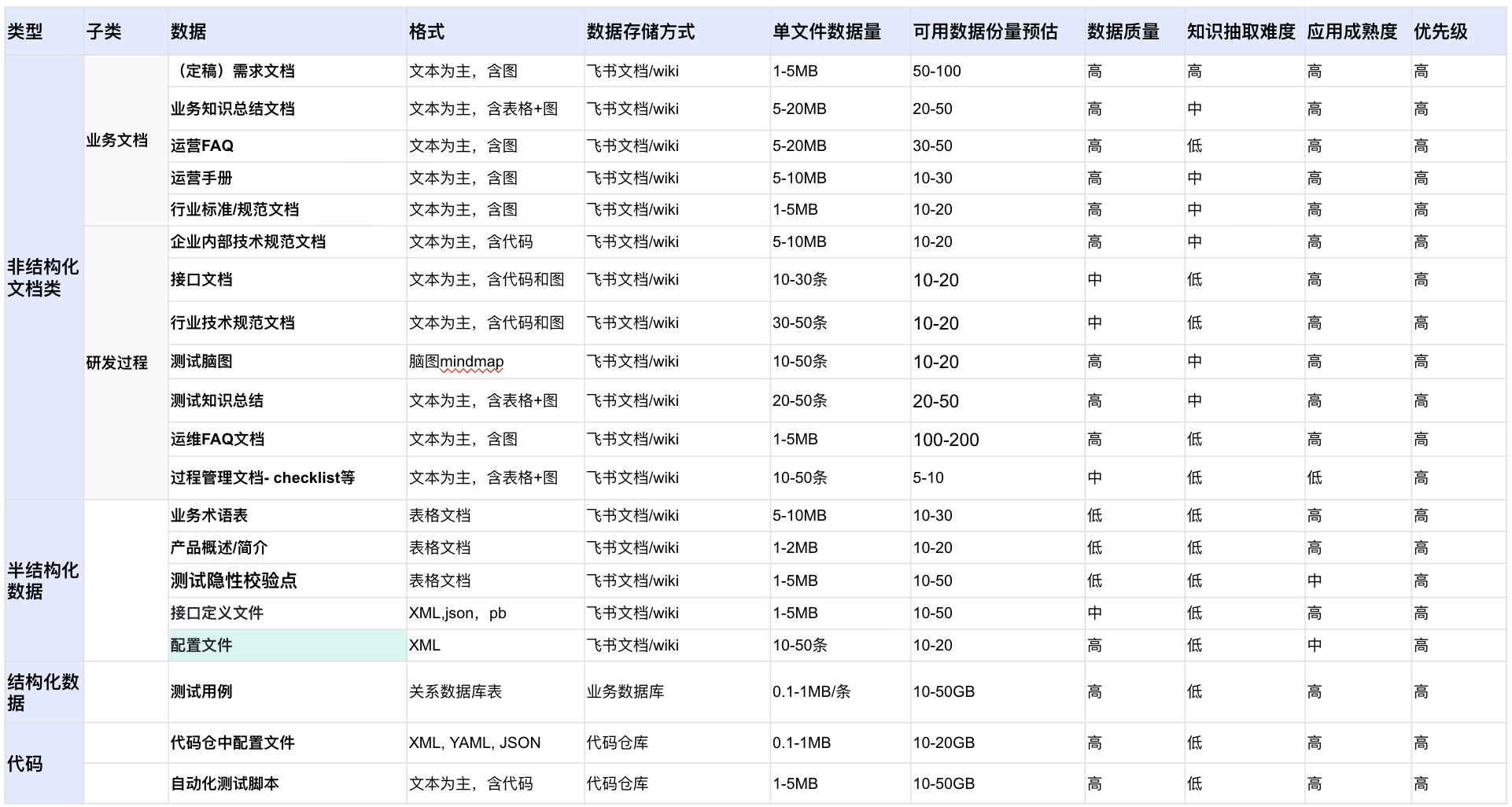Screen dimensions: 1512x807
Task: Click the 过程管理文档- checklist等 cell
Action: (x=263, y=478)
